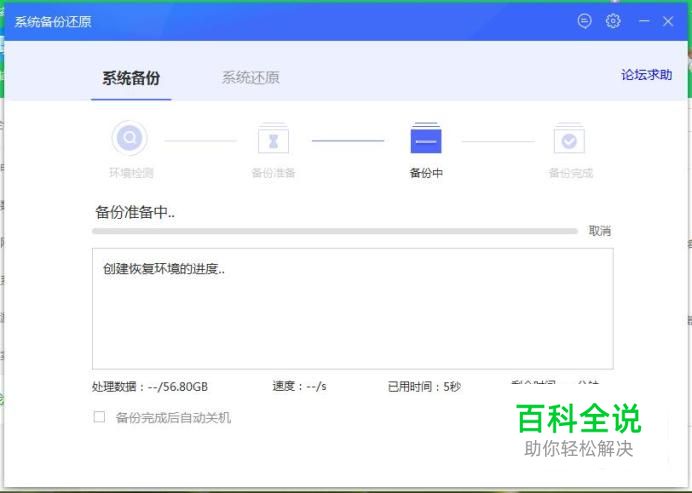Screen dimensions: 692x493
Task: Click the 备份中 step label
Action: click(426, 173)
